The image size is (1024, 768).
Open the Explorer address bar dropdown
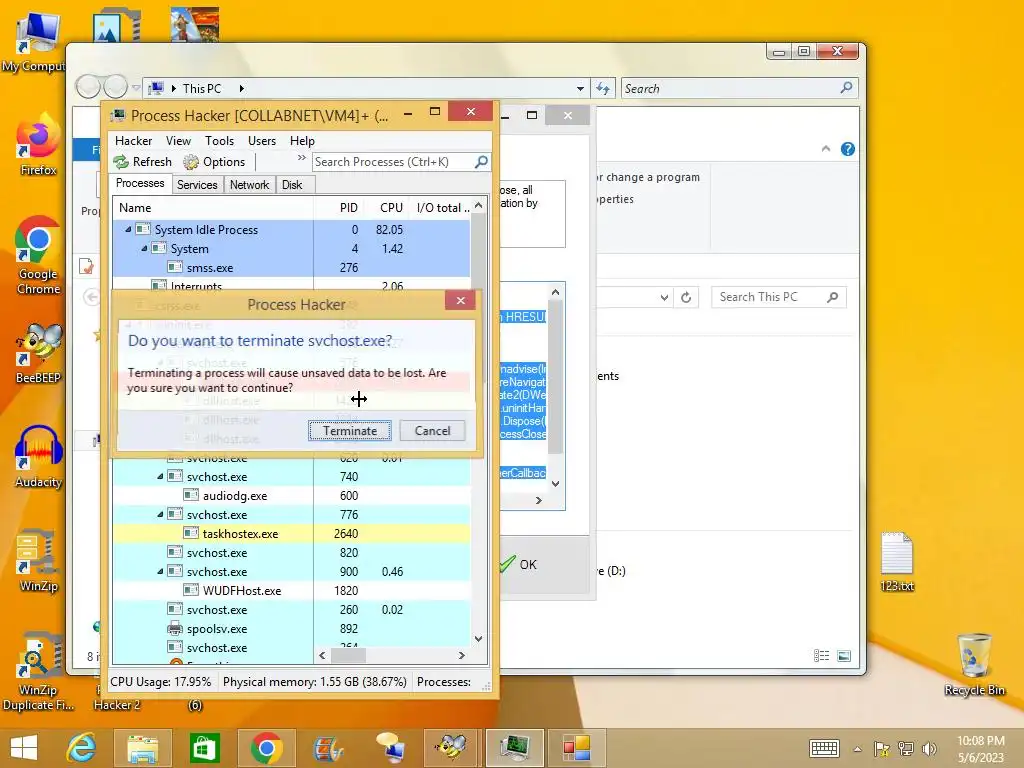tap(580, 88)
